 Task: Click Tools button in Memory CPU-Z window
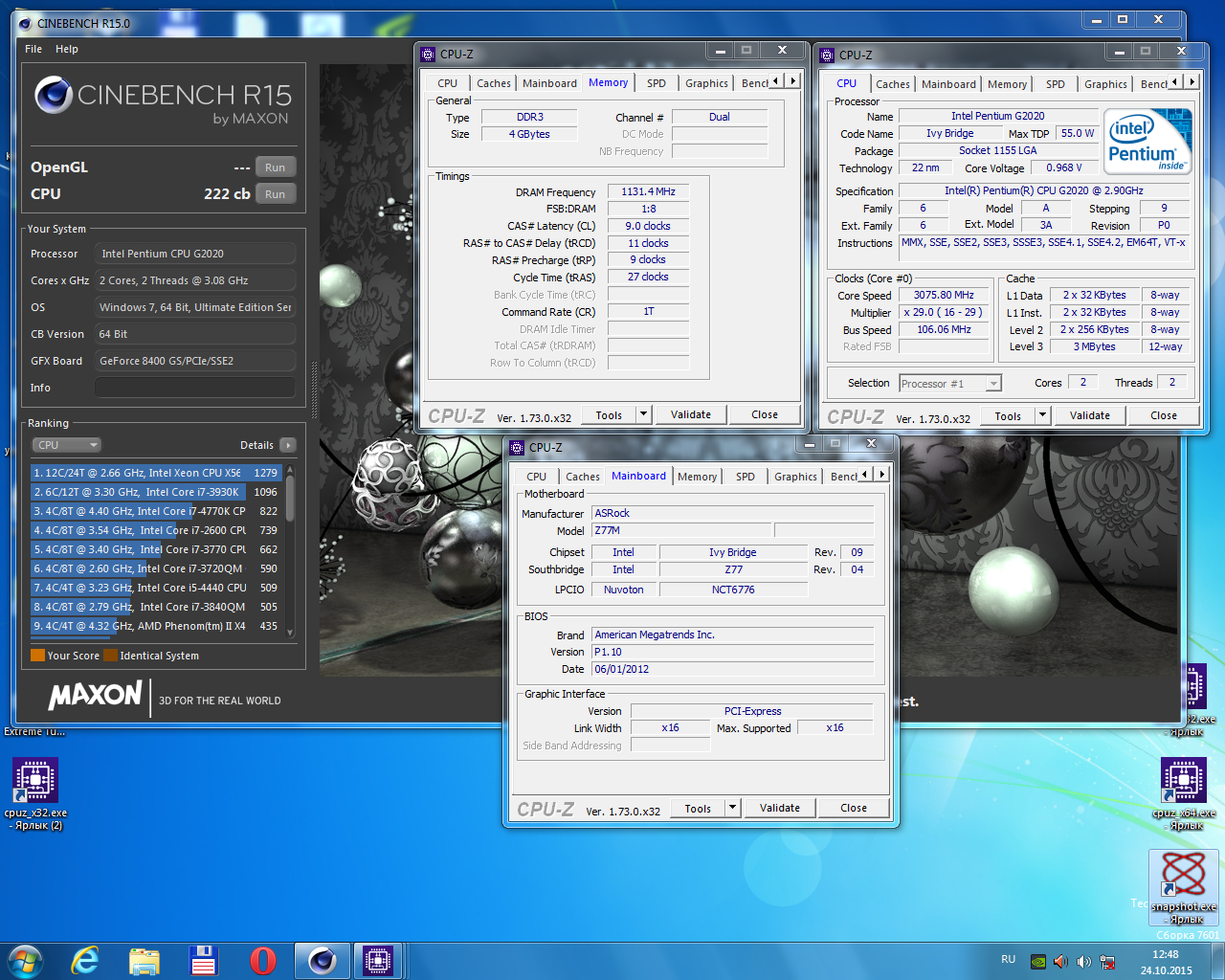[x=609, y=414]
